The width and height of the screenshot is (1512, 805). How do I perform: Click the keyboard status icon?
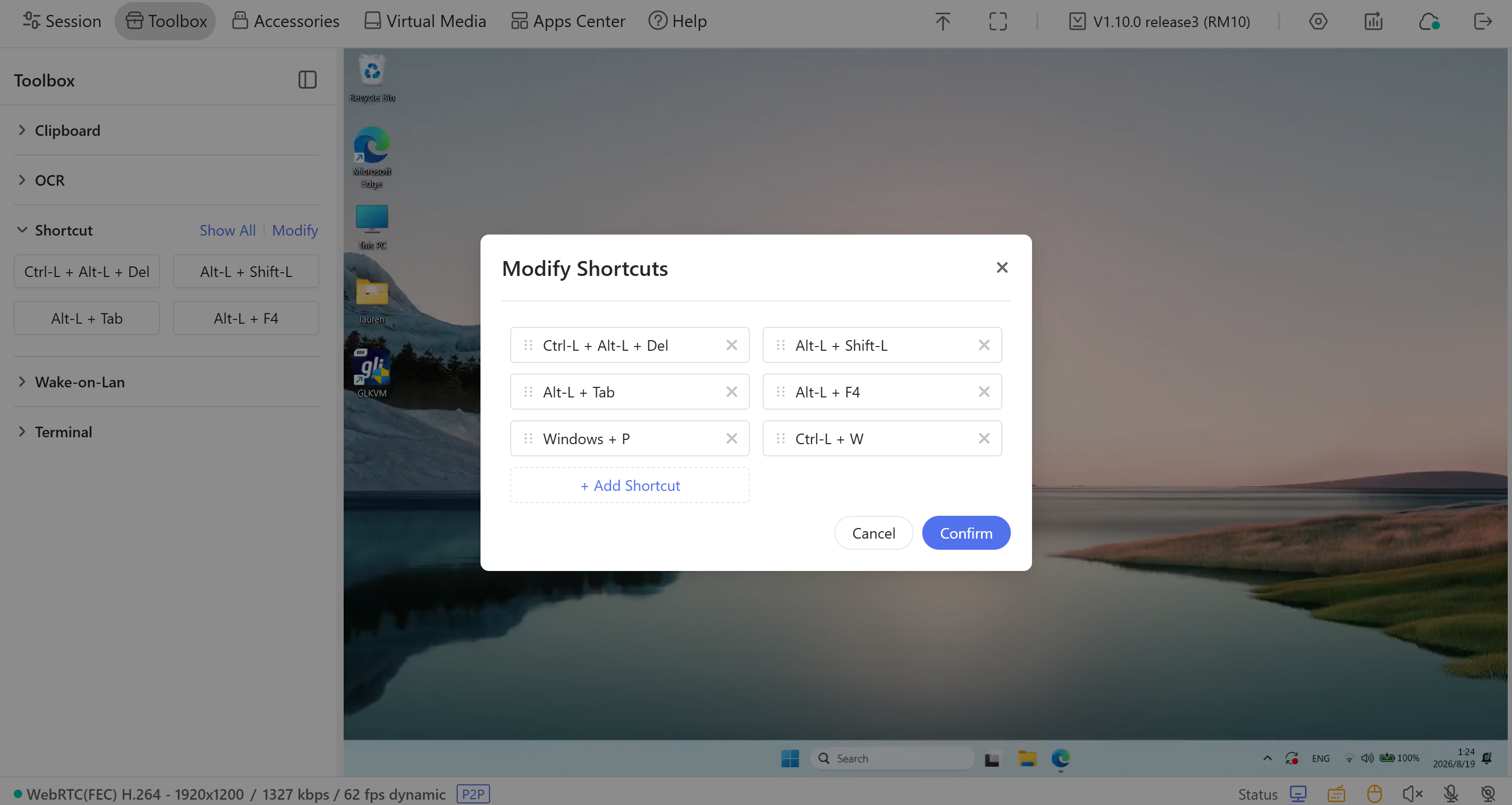coord(1336,794)
